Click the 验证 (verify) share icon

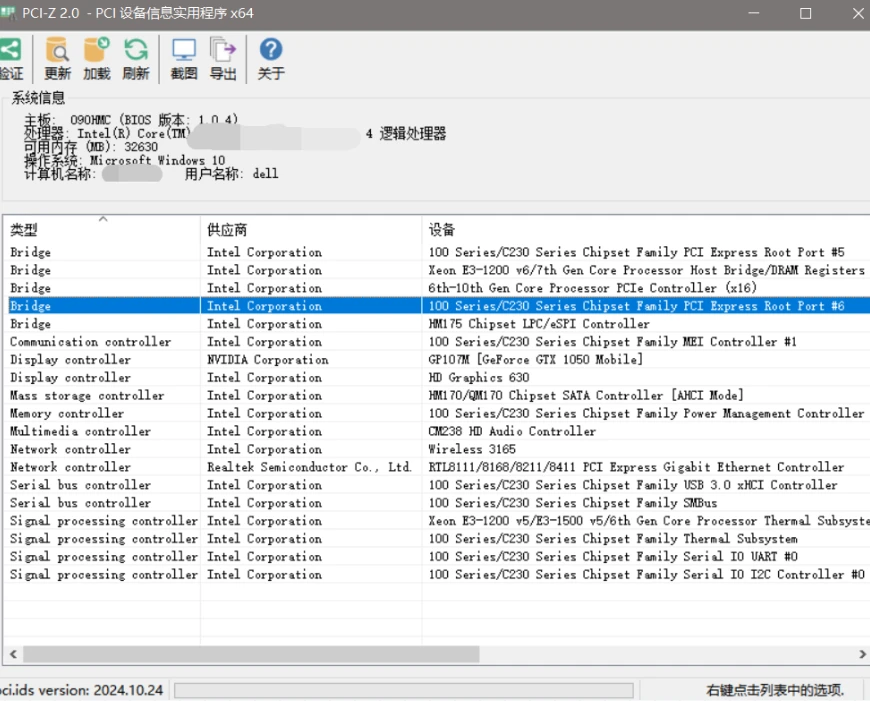(x=9, y=50)
